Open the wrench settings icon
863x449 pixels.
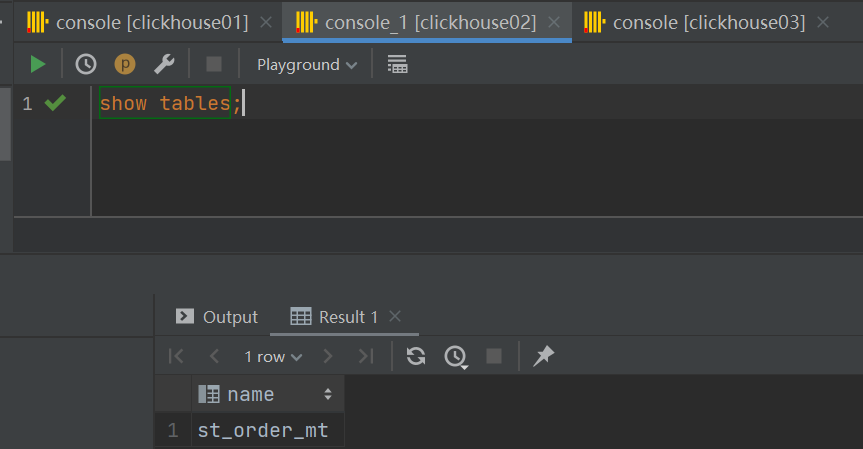tap(164, 64)
